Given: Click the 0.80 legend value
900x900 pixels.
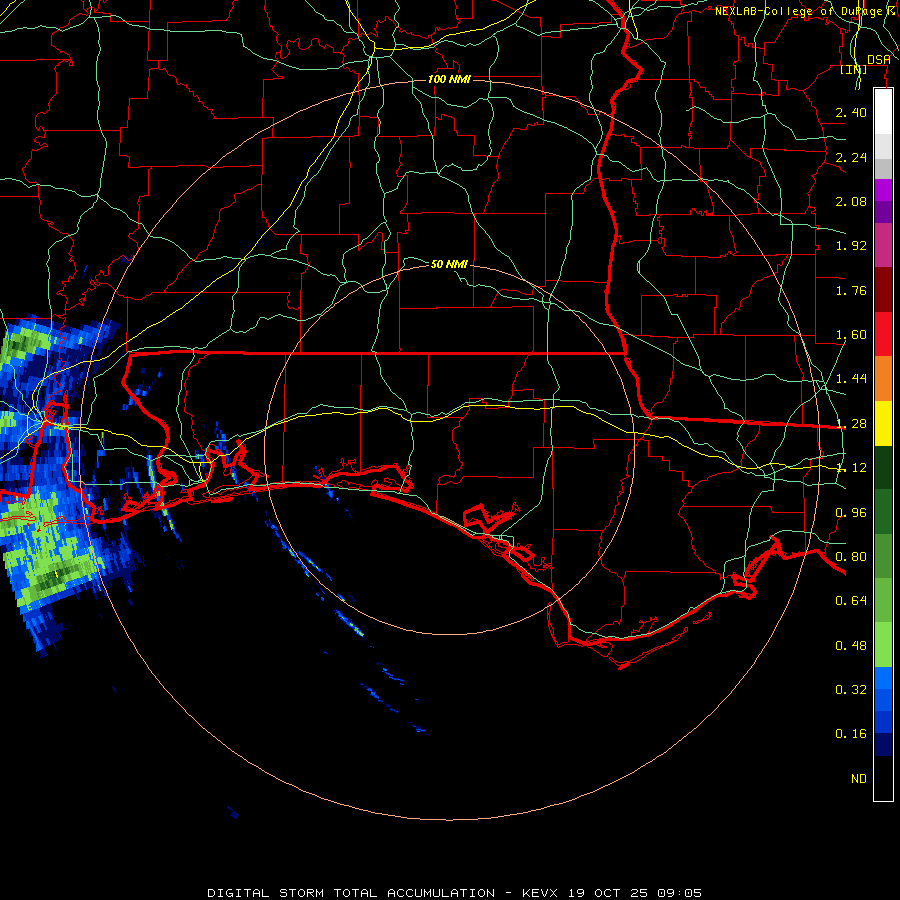Looking at the screenshot, I should (851, 557).
